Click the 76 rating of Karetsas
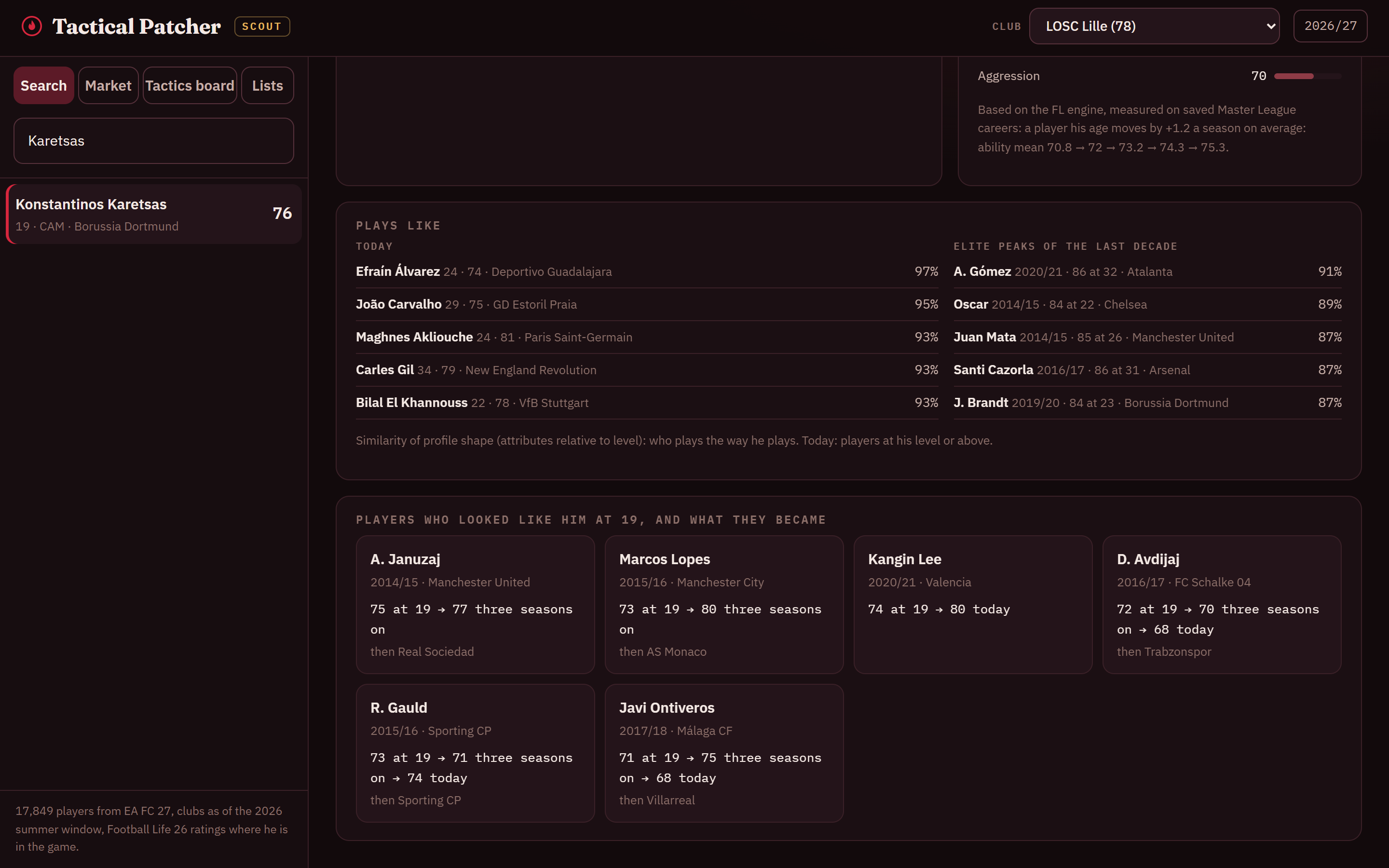 pos(283,214)
